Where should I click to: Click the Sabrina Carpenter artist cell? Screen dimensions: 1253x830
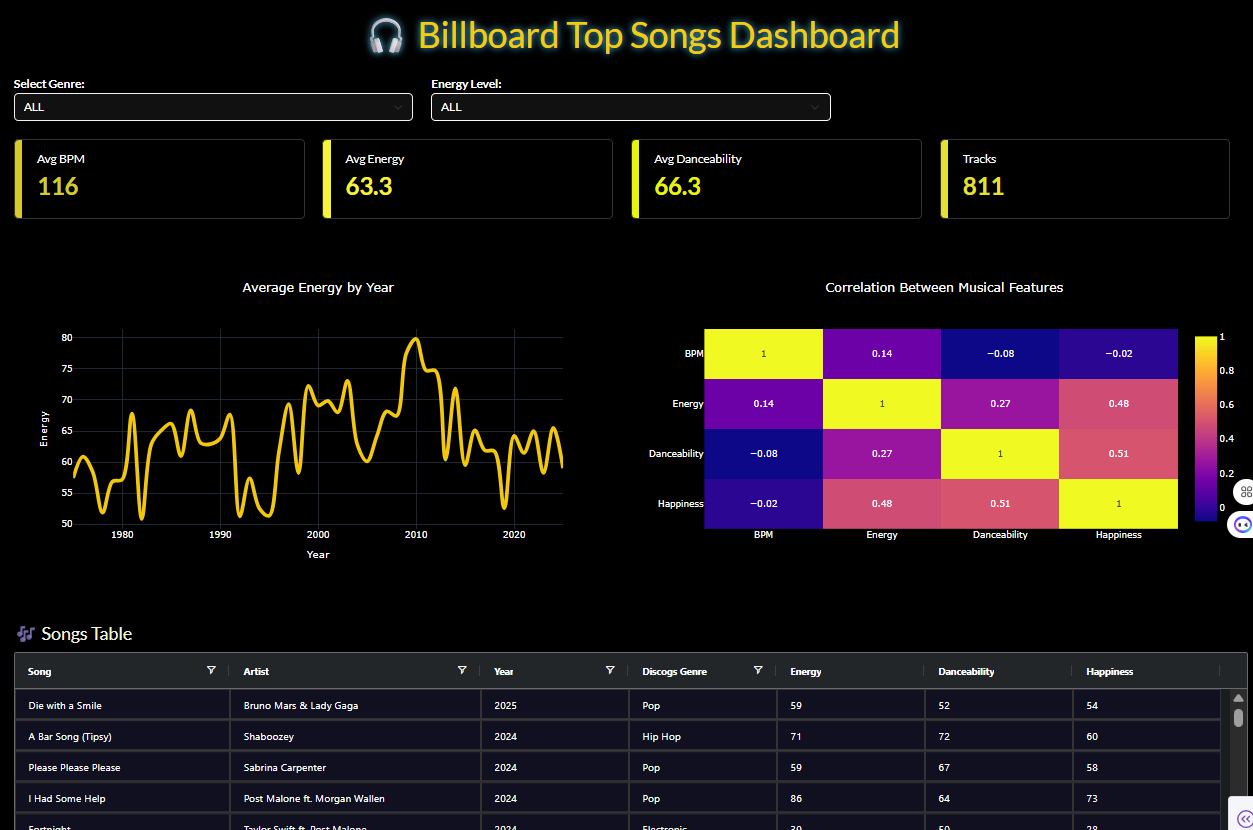tap(285, 768)
